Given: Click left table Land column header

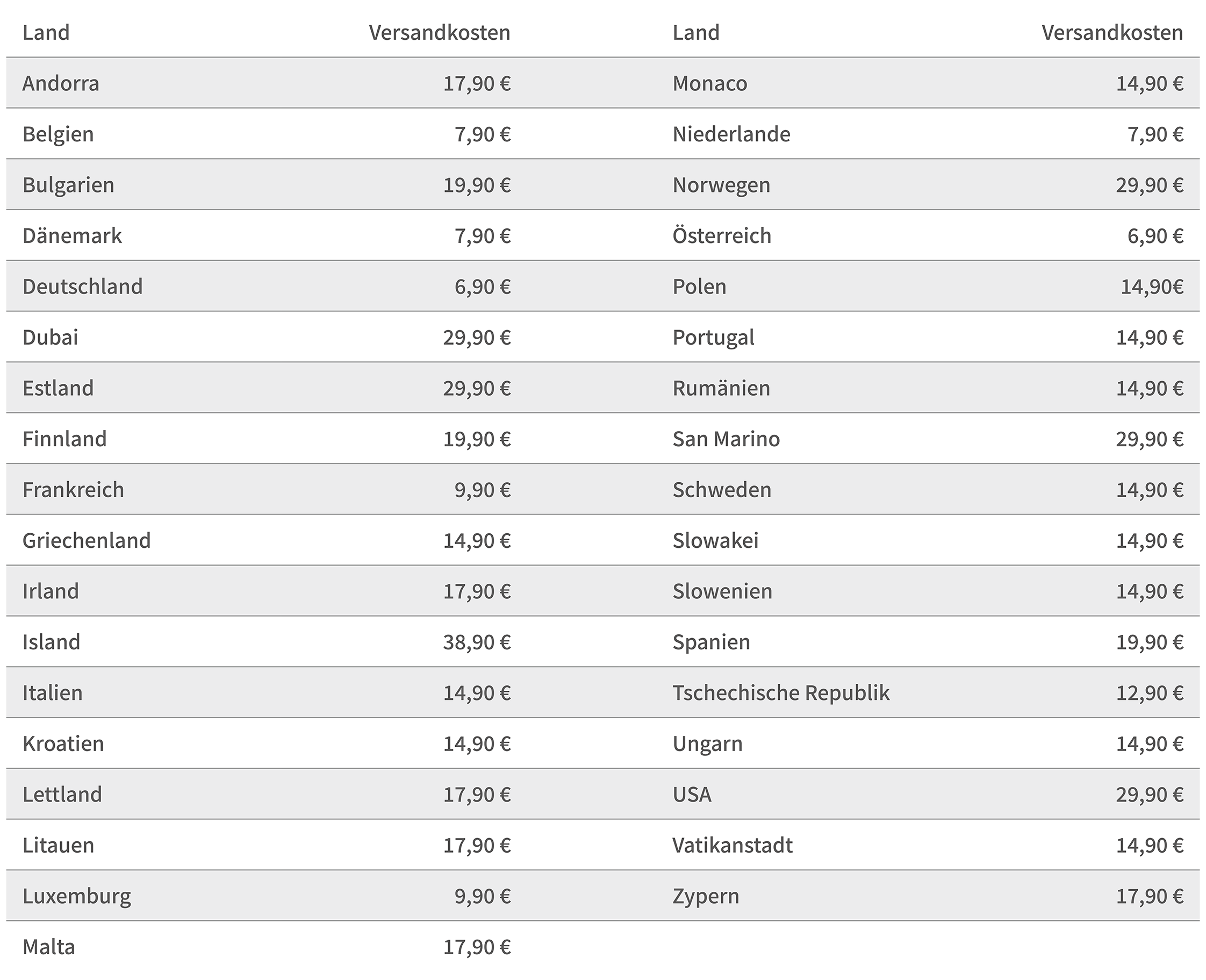Looking at the screenshot, I should 46,33.
